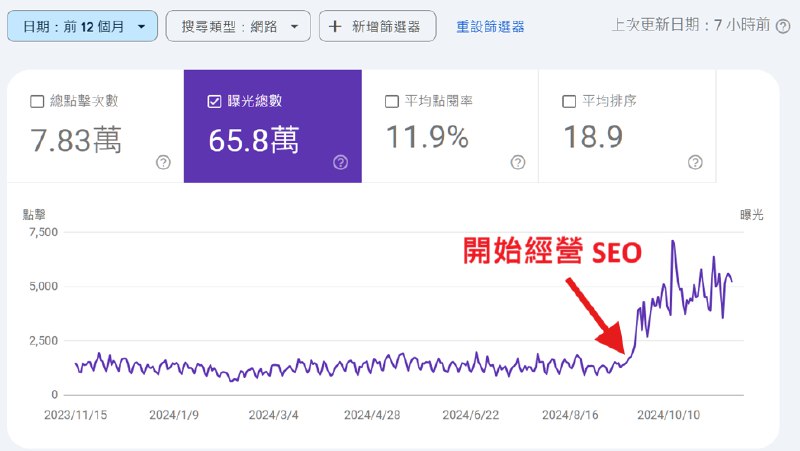Click the 2023/11/15 date axis label
This screenshot has height=451, width=800.
76,415
